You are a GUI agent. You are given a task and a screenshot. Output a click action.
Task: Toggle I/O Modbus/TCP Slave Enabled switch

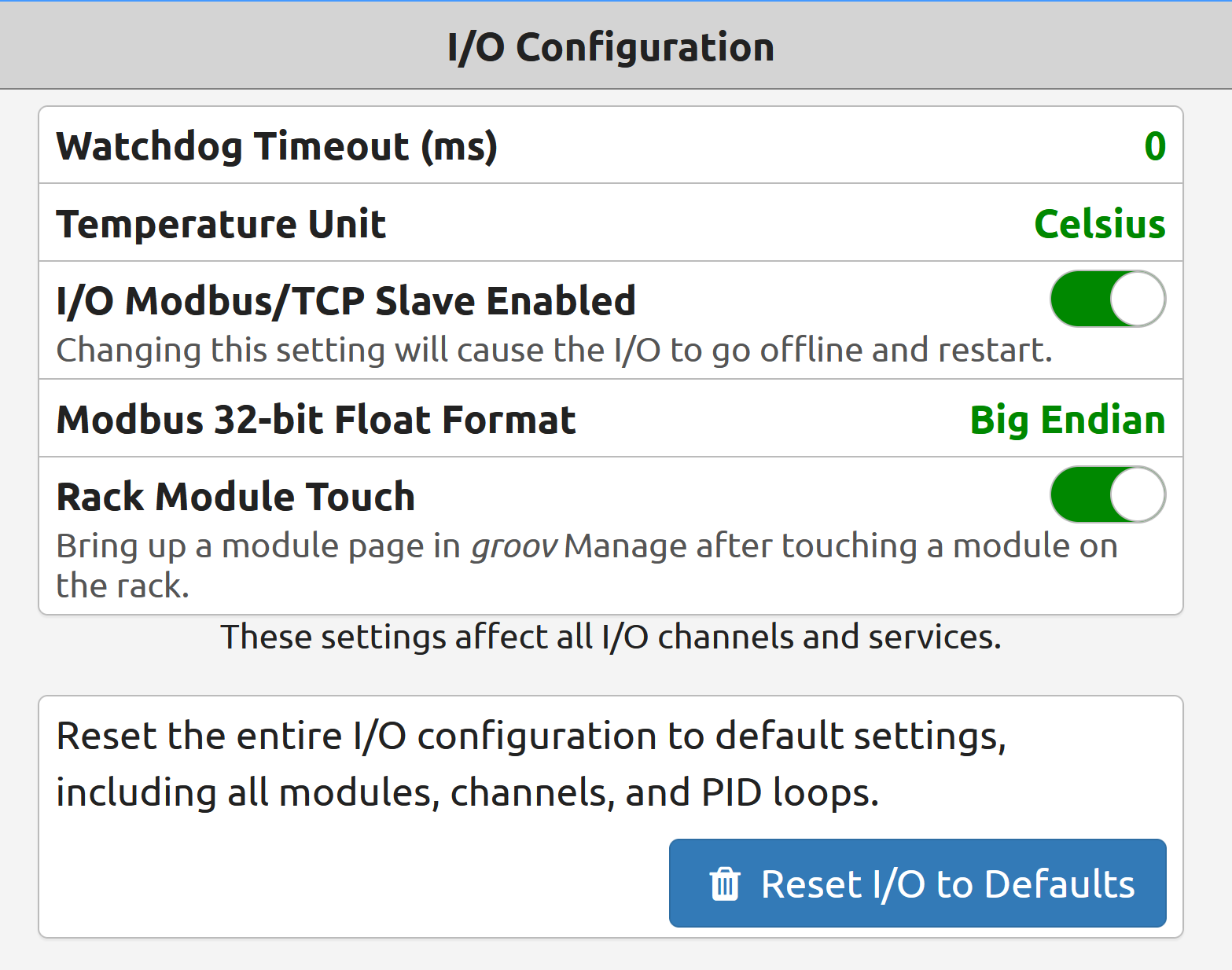click(x=1108, y=299)
